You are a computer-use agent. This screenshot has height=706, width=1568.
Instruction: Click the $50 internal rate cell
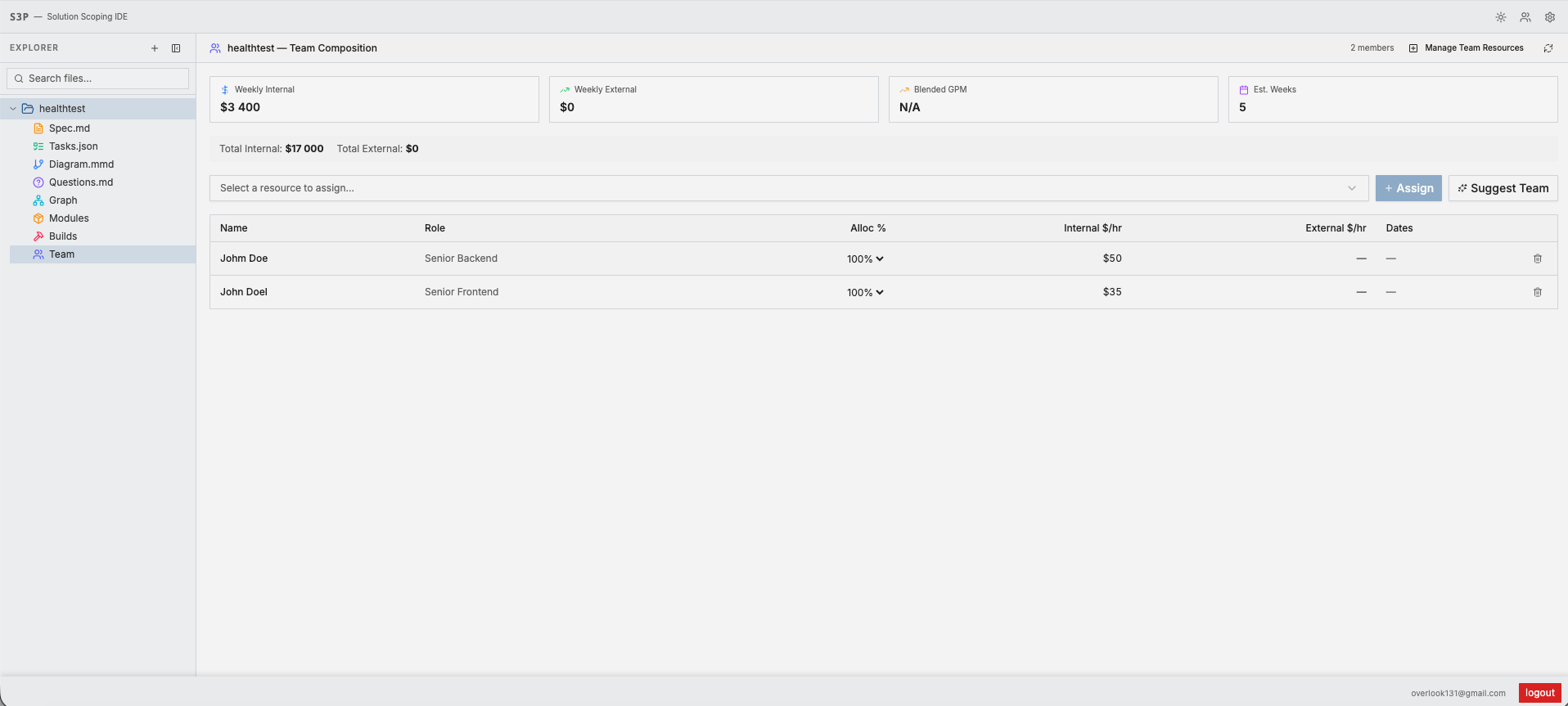pos(1112,259)
